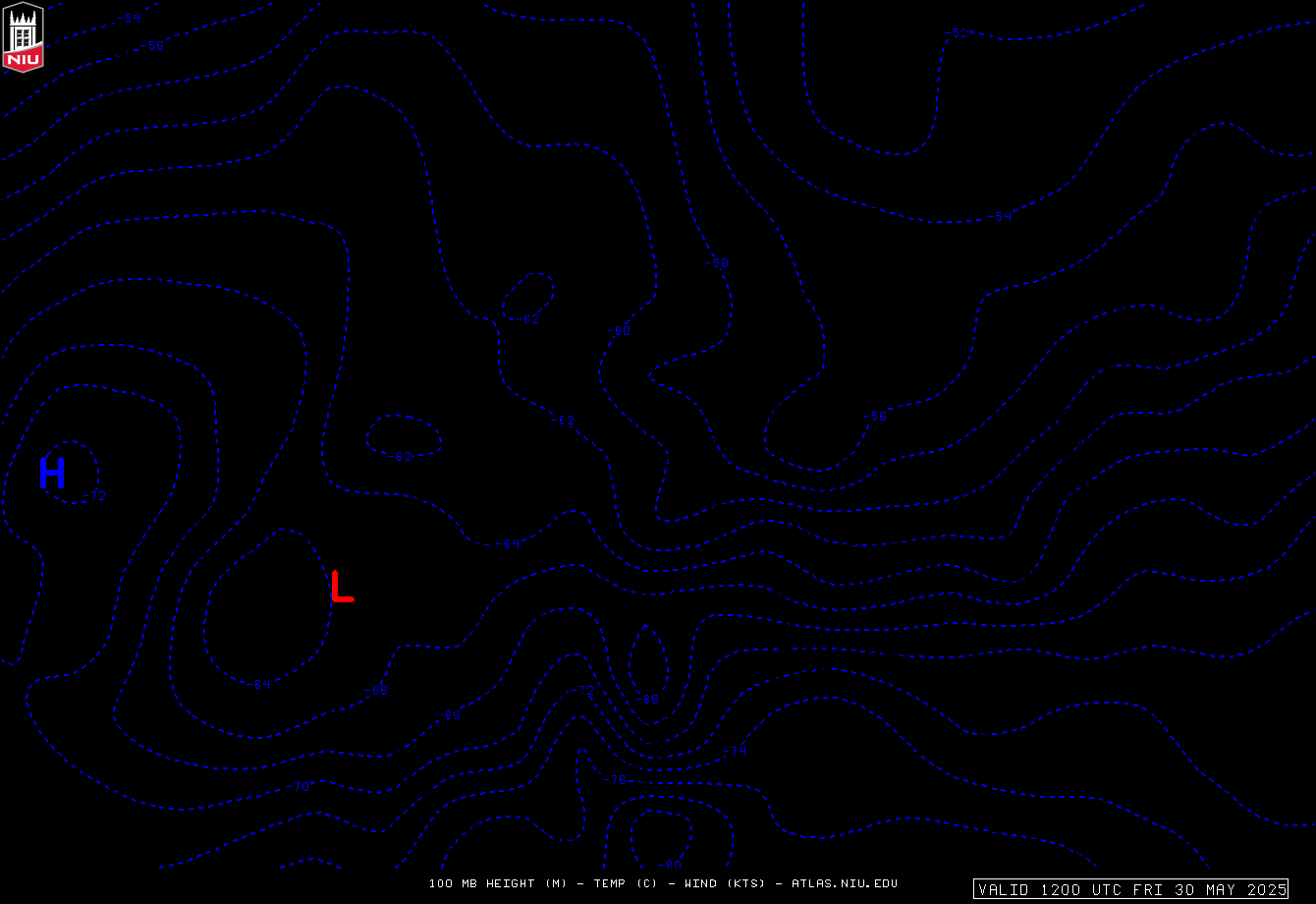Click the -74 isotherm label
1316x904 pixels.
735,751
